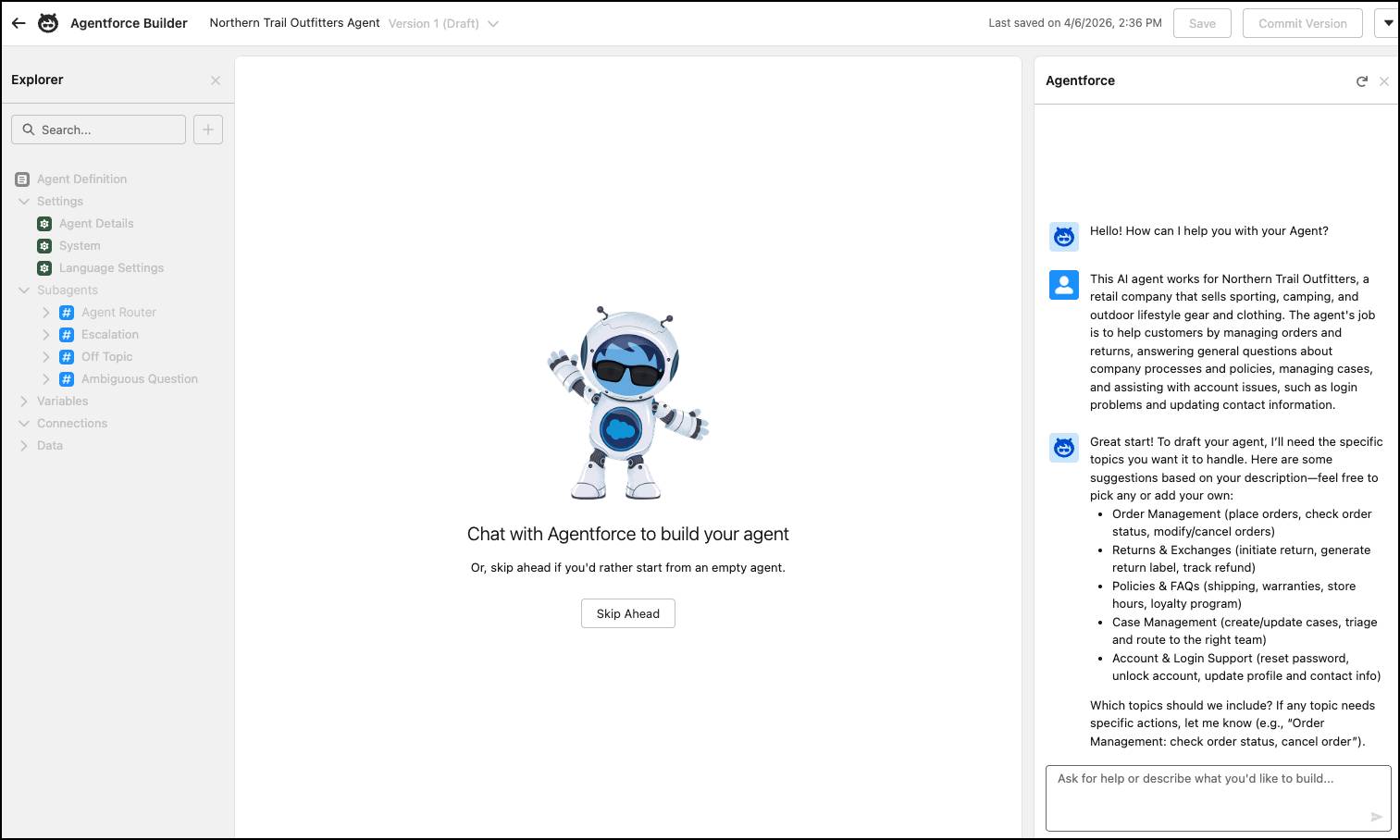Click the Agentforce chat message box

pyautogui.click(x=1218, y=797)
